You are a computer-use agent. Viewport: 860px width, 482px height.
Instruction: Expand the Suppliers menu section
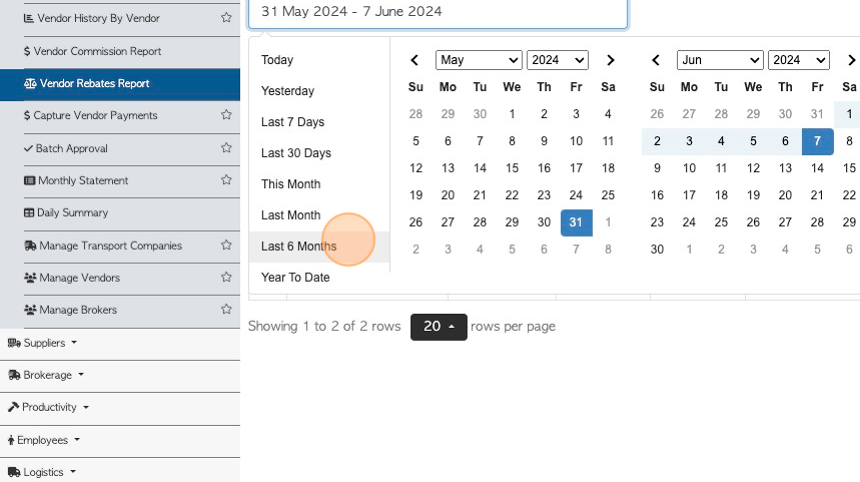[42, 343]
